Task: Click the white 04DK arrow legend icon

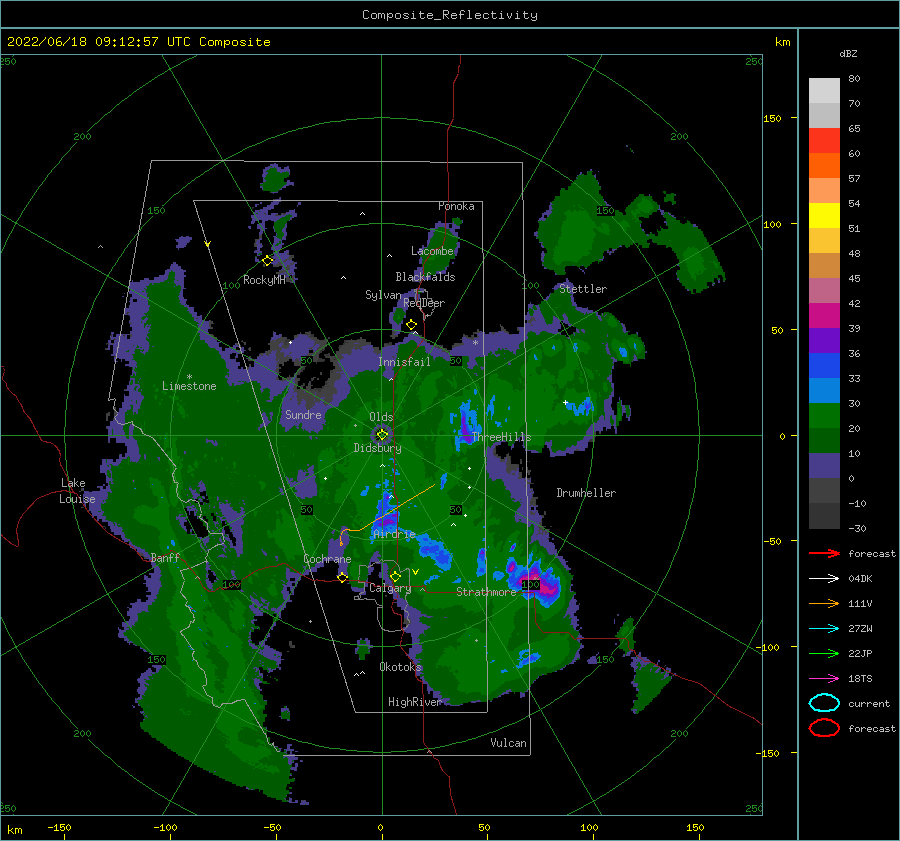Action: [824, 578]
